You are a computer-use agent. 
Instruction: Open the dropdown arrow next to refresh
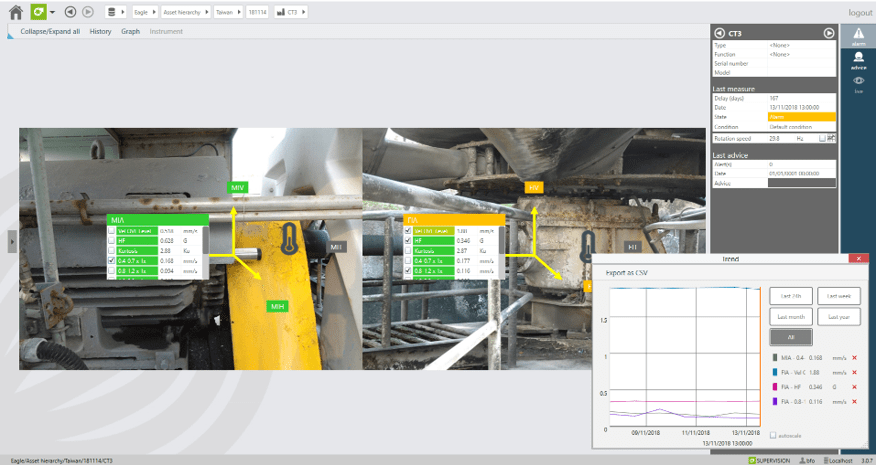tap(52, 12)
